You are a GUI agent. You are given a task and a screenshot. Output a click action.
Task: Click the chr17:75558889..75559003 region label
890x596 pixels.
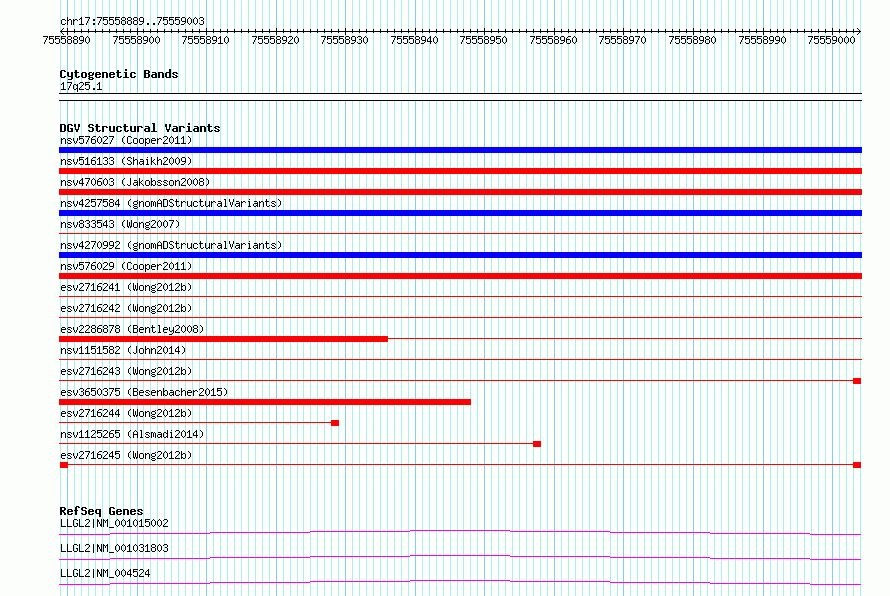point(132,21)
